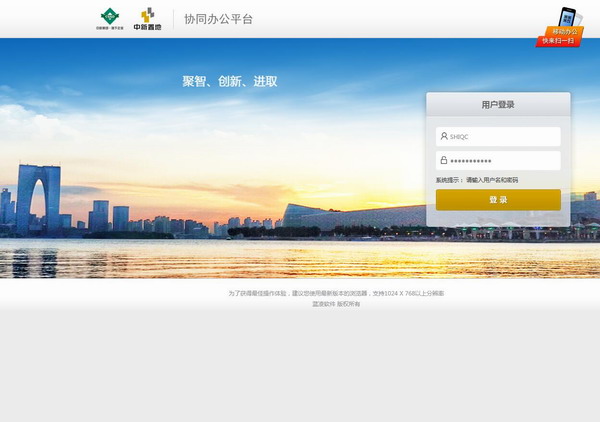Viewport: 600px width, 422px height.
Task: Click the user silhouette icon in username field
Action: tap(444, 136)
